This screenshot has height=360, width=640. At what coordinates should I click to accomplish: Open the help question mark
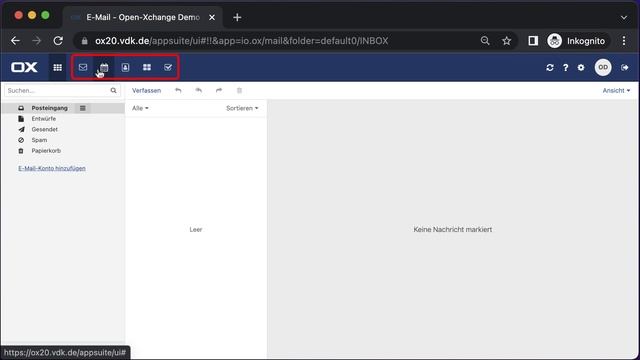(x=565, y=68)
